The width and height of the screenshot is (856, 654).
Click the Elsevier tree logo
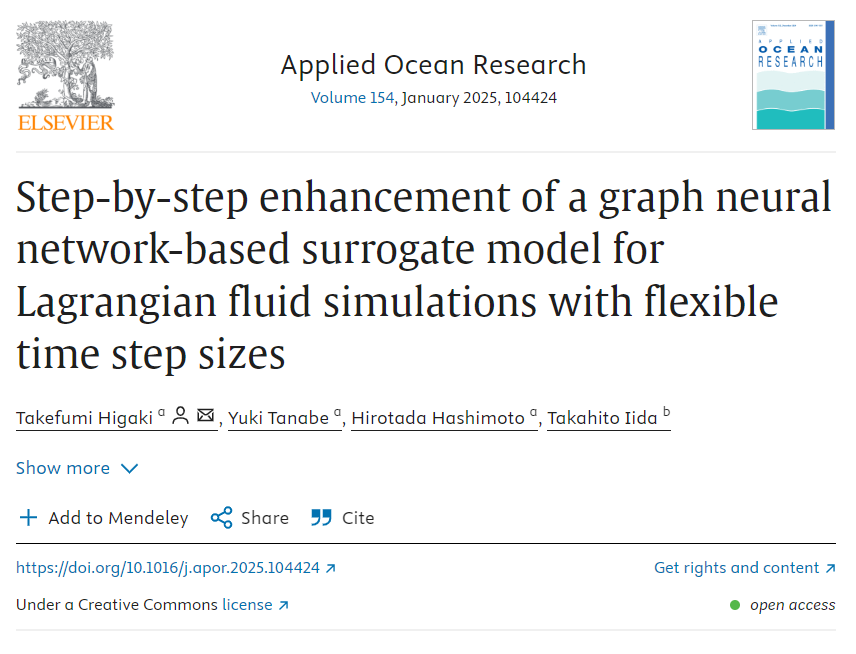(x=66, y=65)
